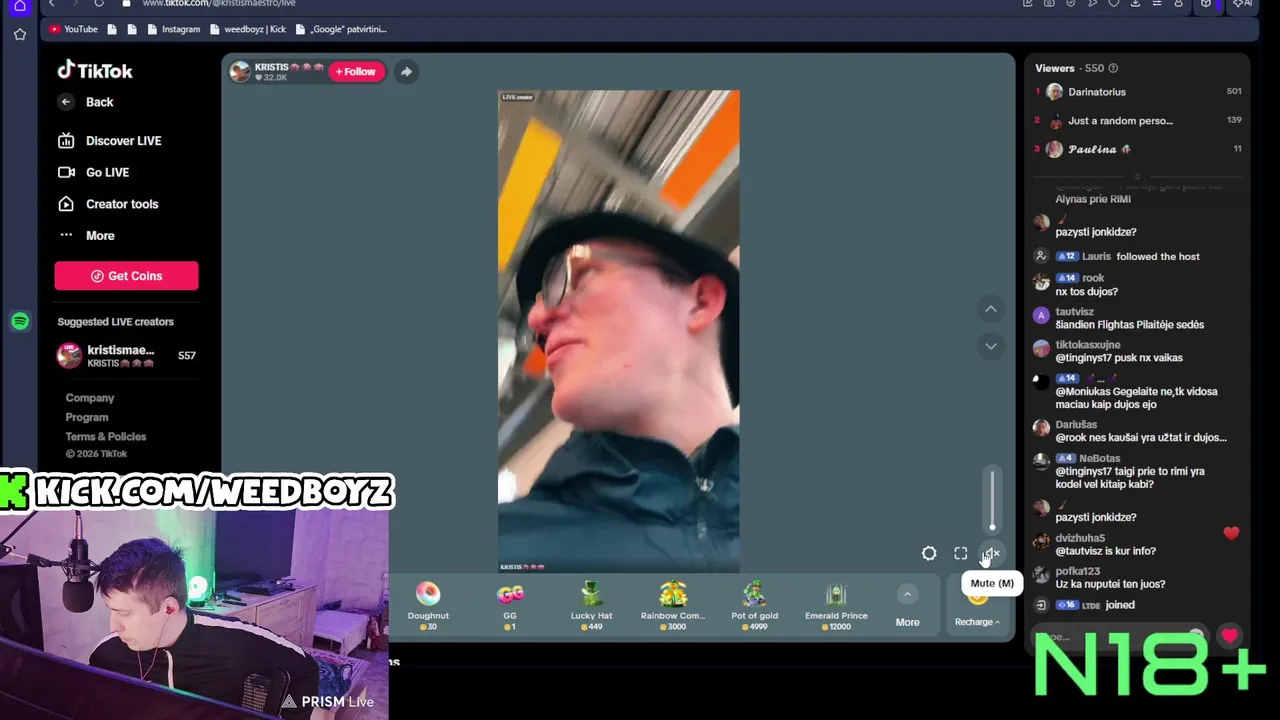The image size is (1280, 720).
Task: Open commenter dvizhuha5's name
Action: 1080,538
